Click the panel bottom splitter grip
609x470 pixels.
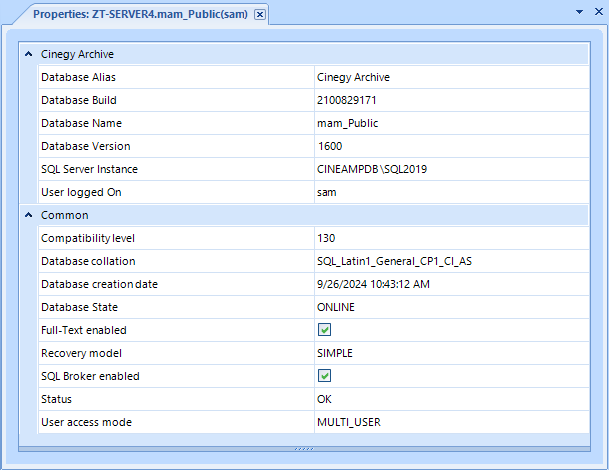(x=304, y=449)
